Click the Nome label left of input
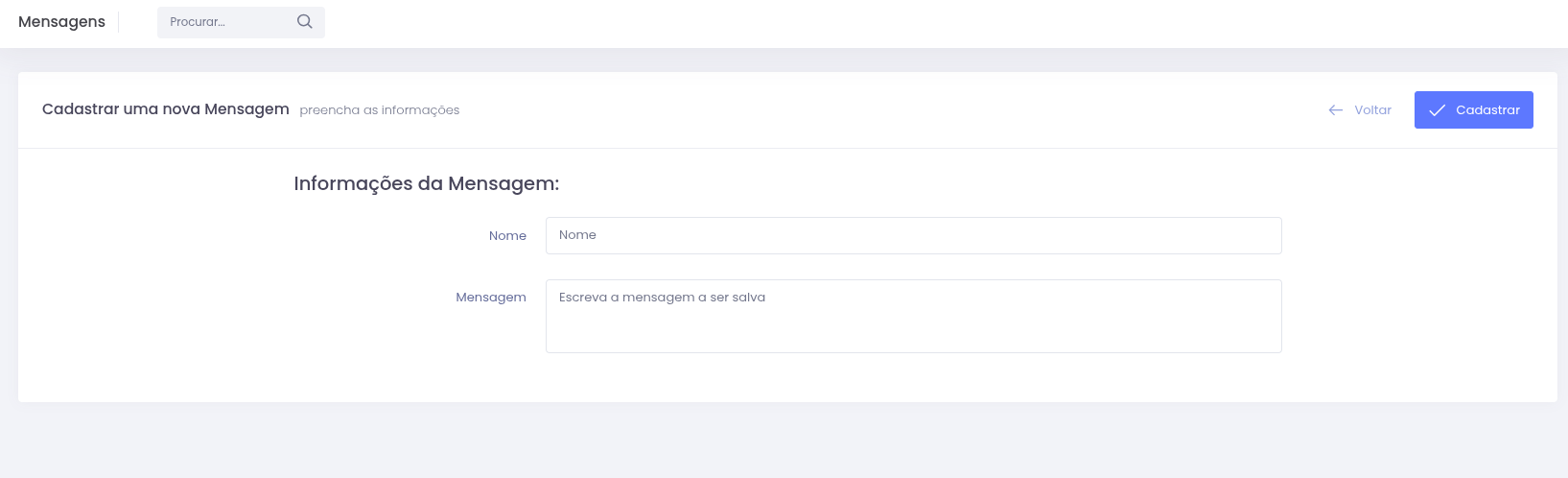Image resolution: width=1568 pixels, height=478 pixels. tap(507, 236)
